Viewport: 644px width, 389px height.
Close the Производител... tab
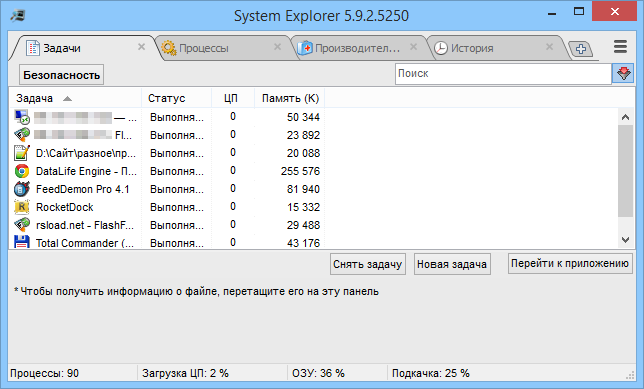click(414, 47)
